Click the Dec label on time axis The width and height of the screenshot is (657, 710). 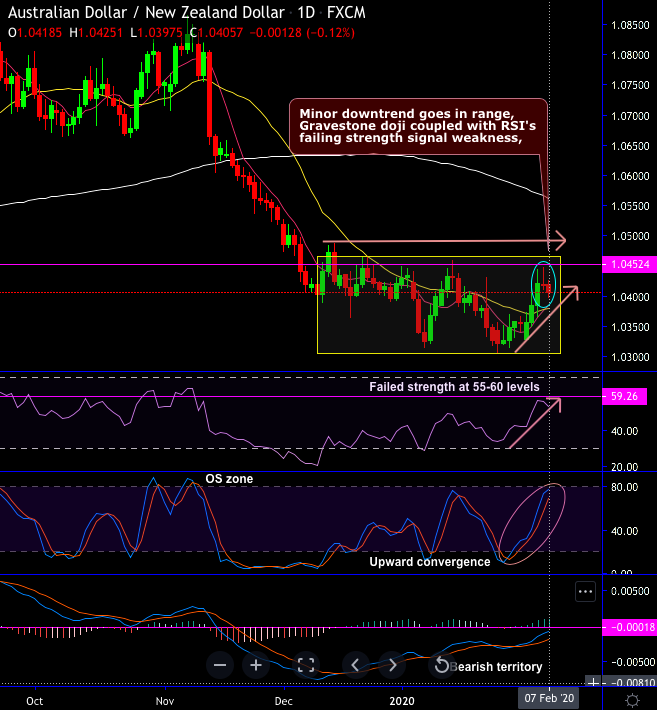(x=283, y=701)
